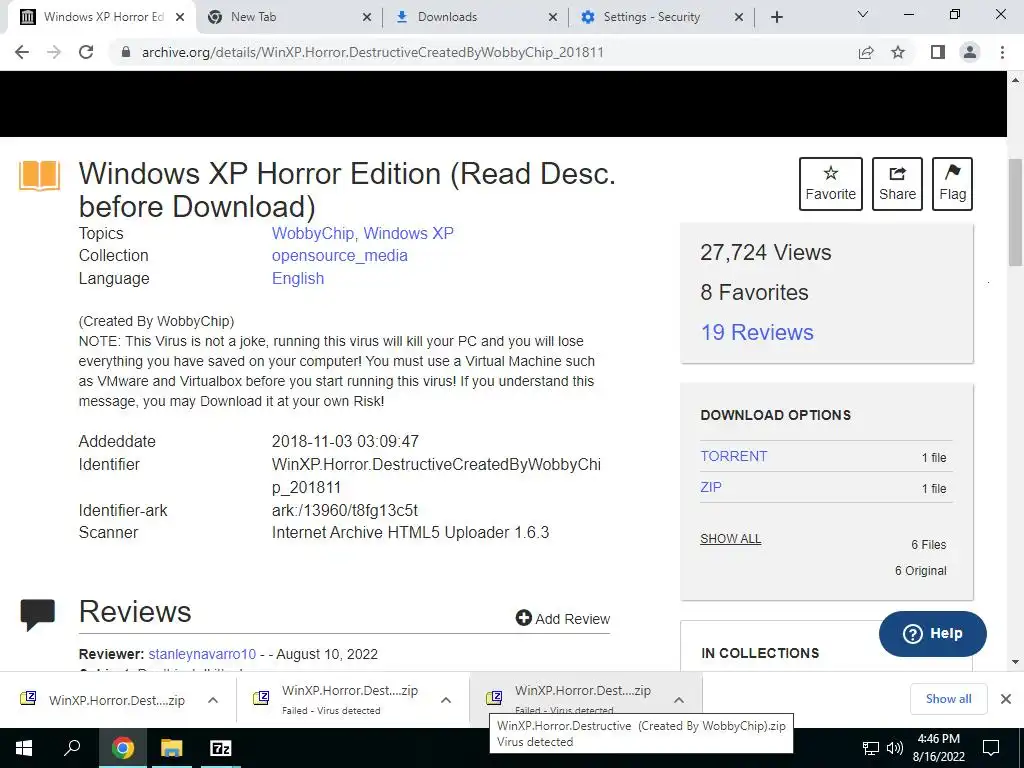
Task: Click the 8 Favorites text
Action: [754, 292]
